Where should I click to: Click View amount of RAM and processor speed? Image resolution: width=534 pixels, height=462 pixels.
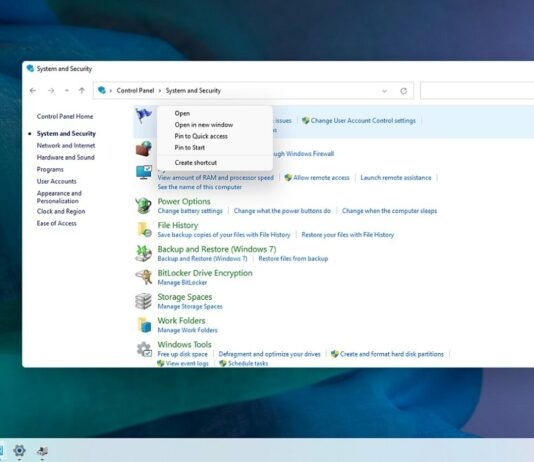coord(216,178)
